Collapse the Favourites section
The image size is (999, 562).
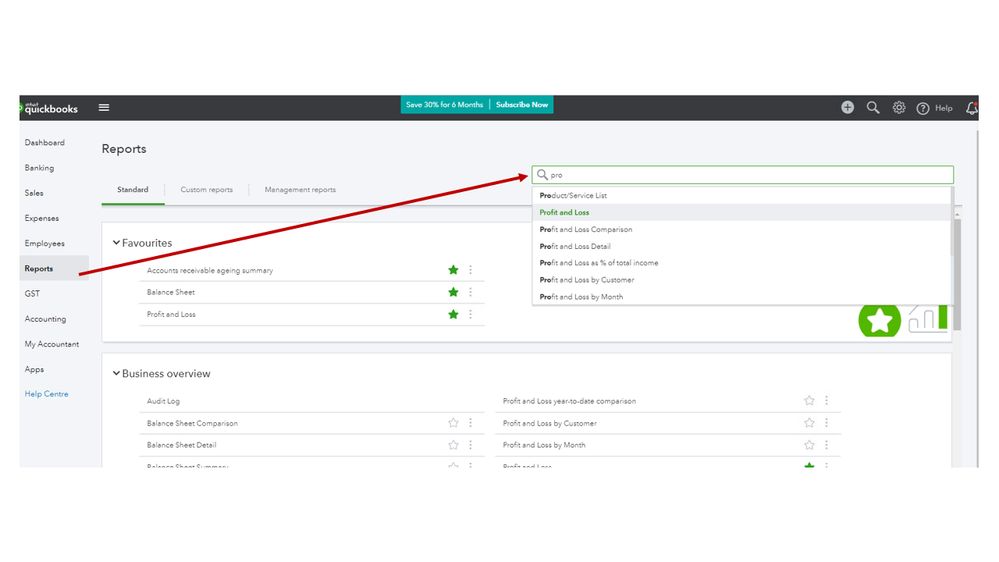pos(116,243)
